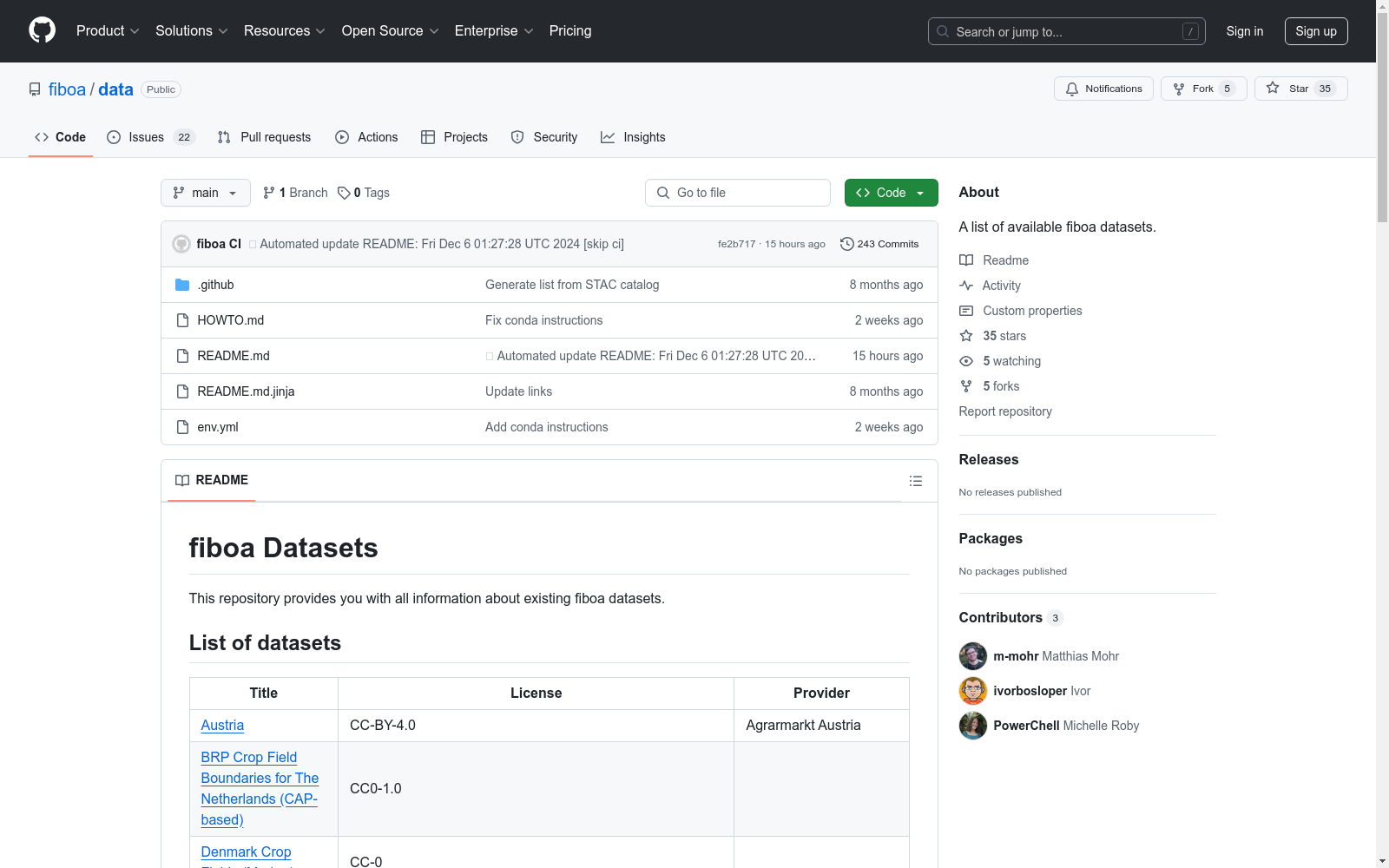Click the GitHub logo icon
The width and height of the screenshot is (1389, 868).
click(x=42, y=30)
